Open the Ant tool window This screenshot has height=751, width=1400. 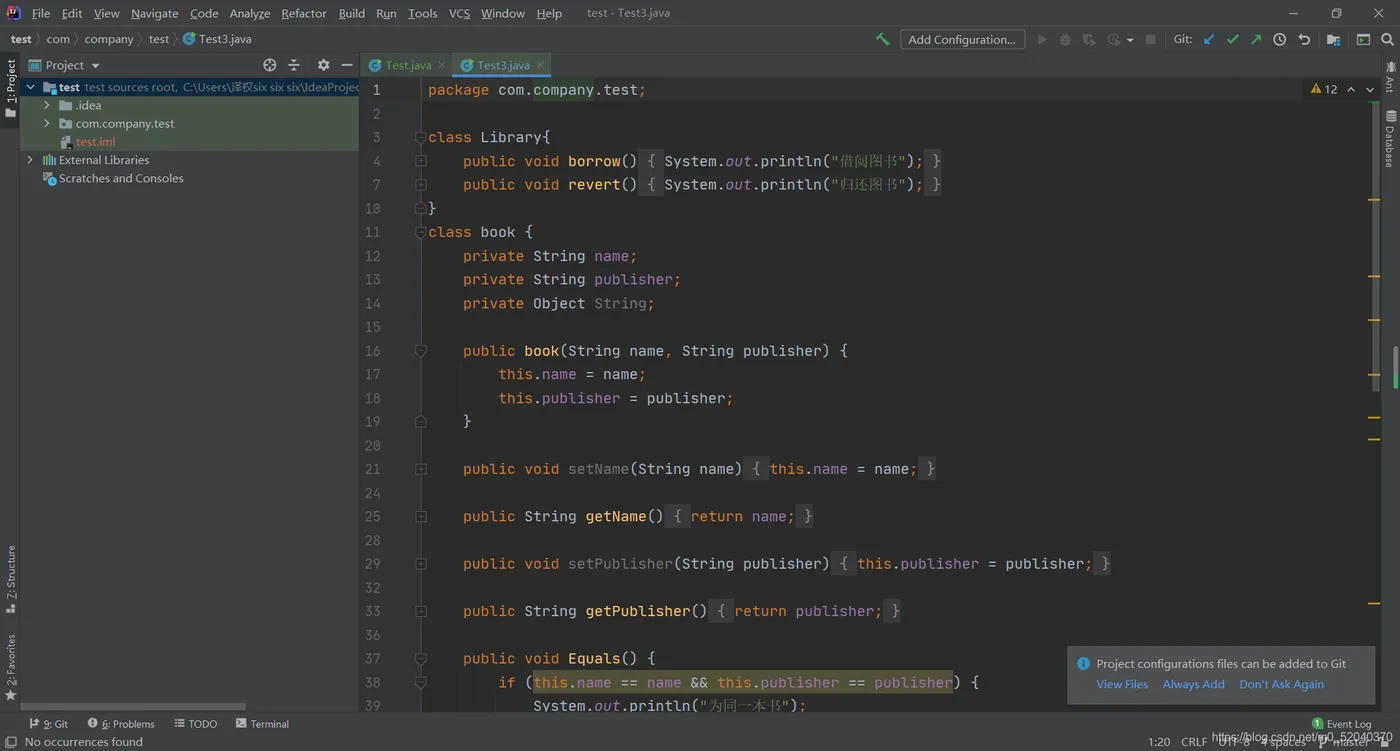click(x=1390, y=79)
